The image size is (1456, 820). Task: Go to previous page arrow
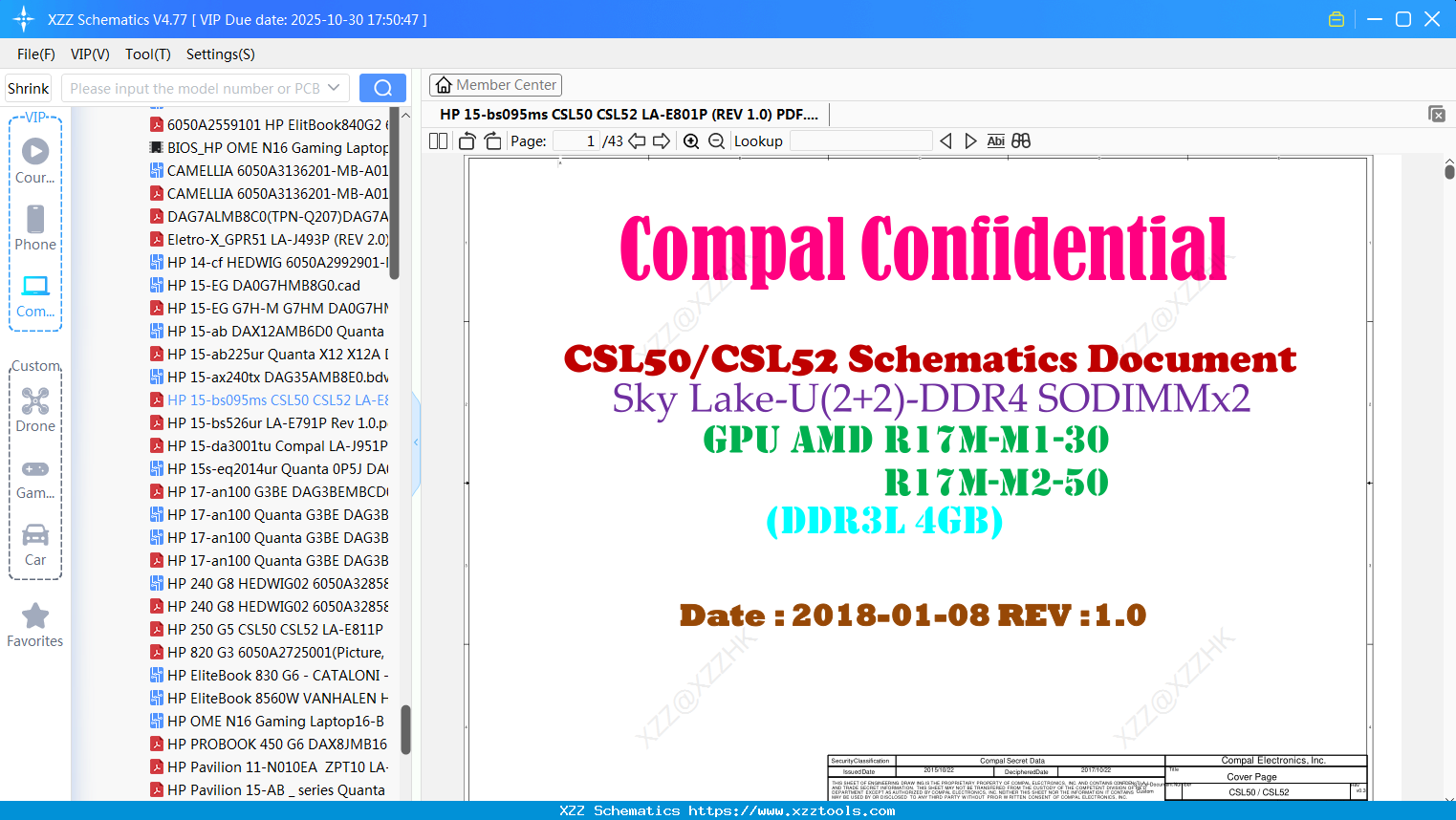coord(637,140)
